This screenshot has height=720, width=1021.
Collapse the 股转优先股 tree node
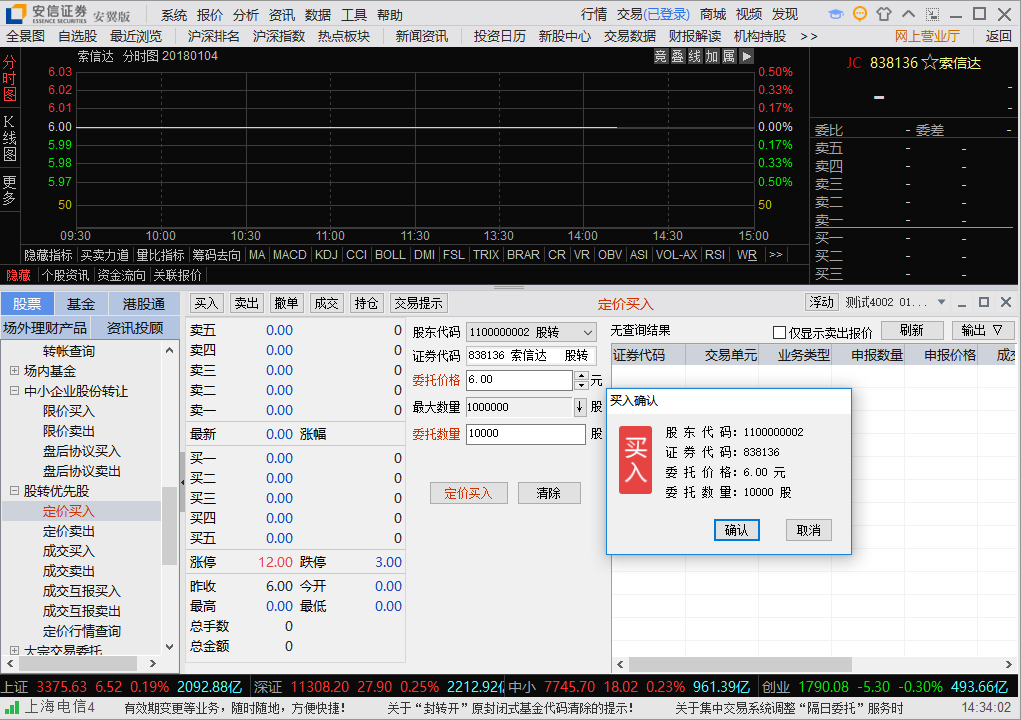point(14,491)
